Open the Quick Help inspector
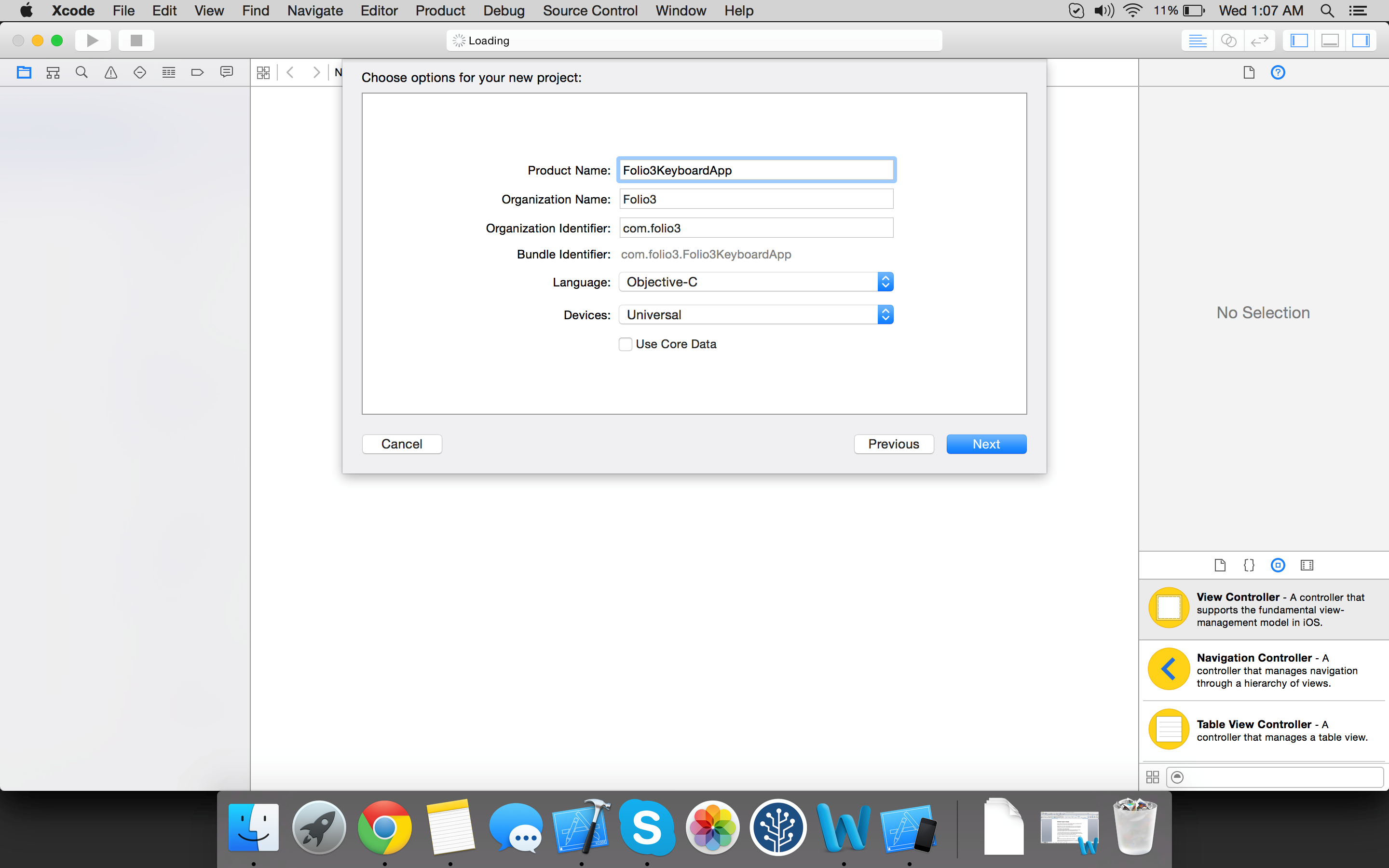This screenshot has width=1389, height=868. click(1279, 72)
